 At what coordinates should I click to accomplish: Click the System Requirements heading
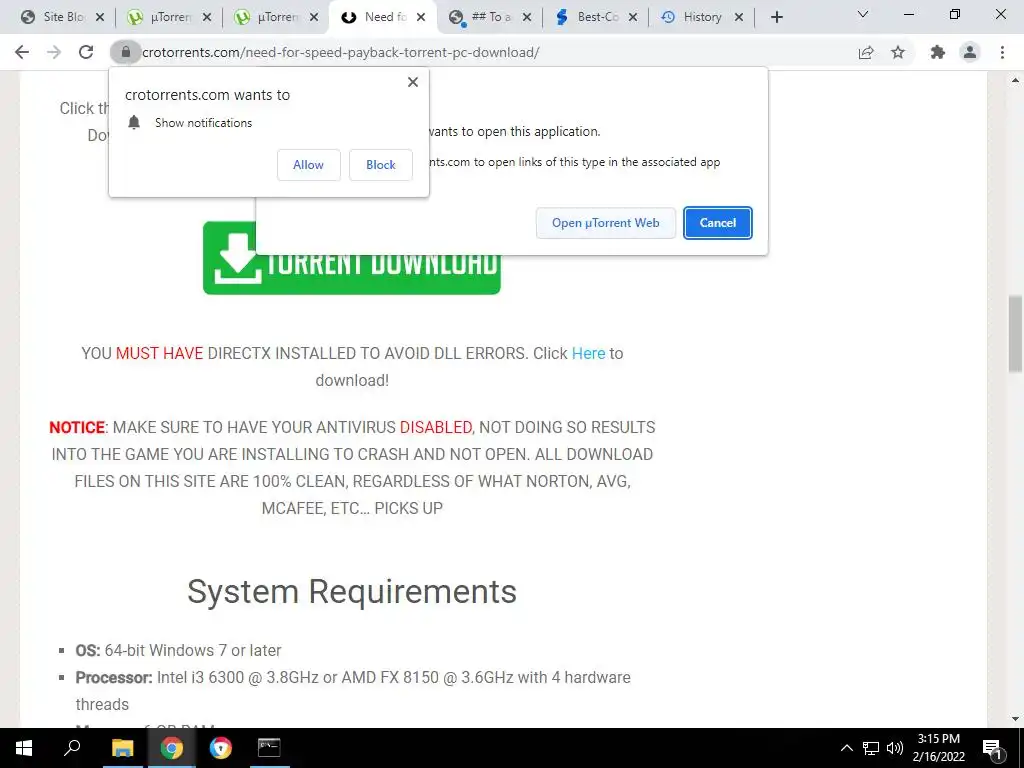pos(352,592)
